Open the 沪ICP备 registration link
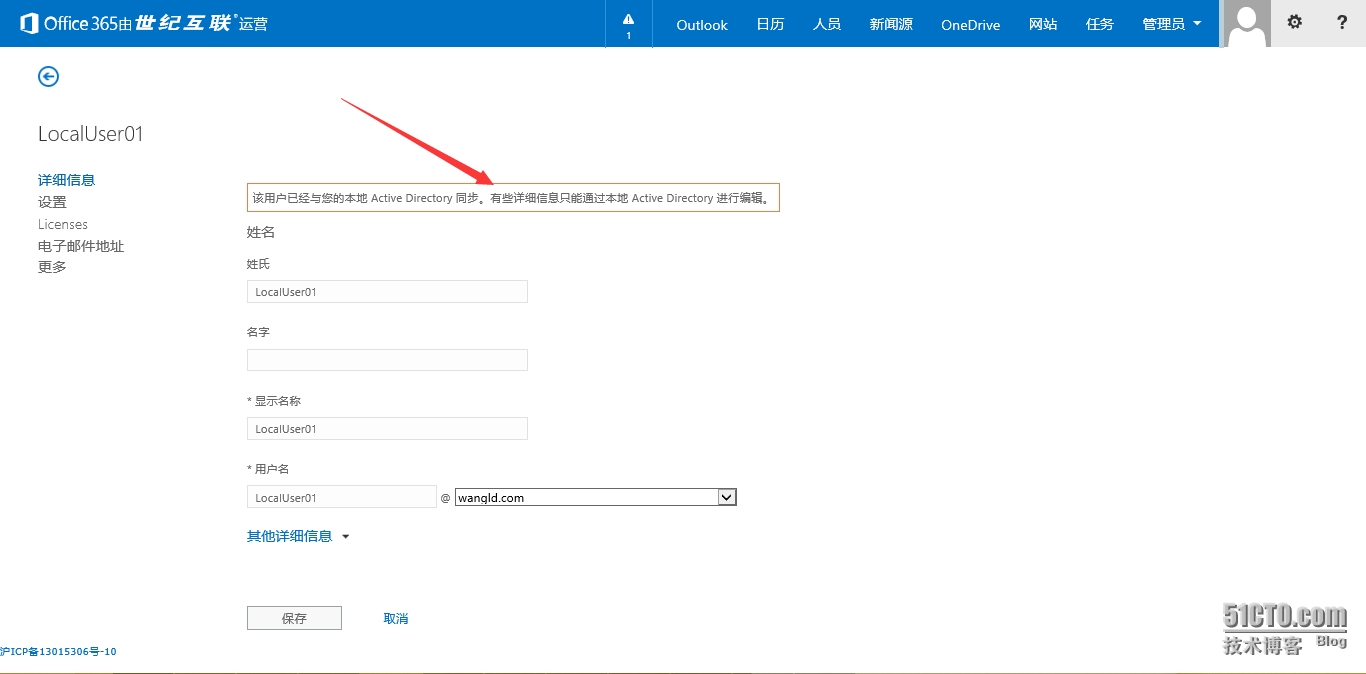 click(58, 652)
